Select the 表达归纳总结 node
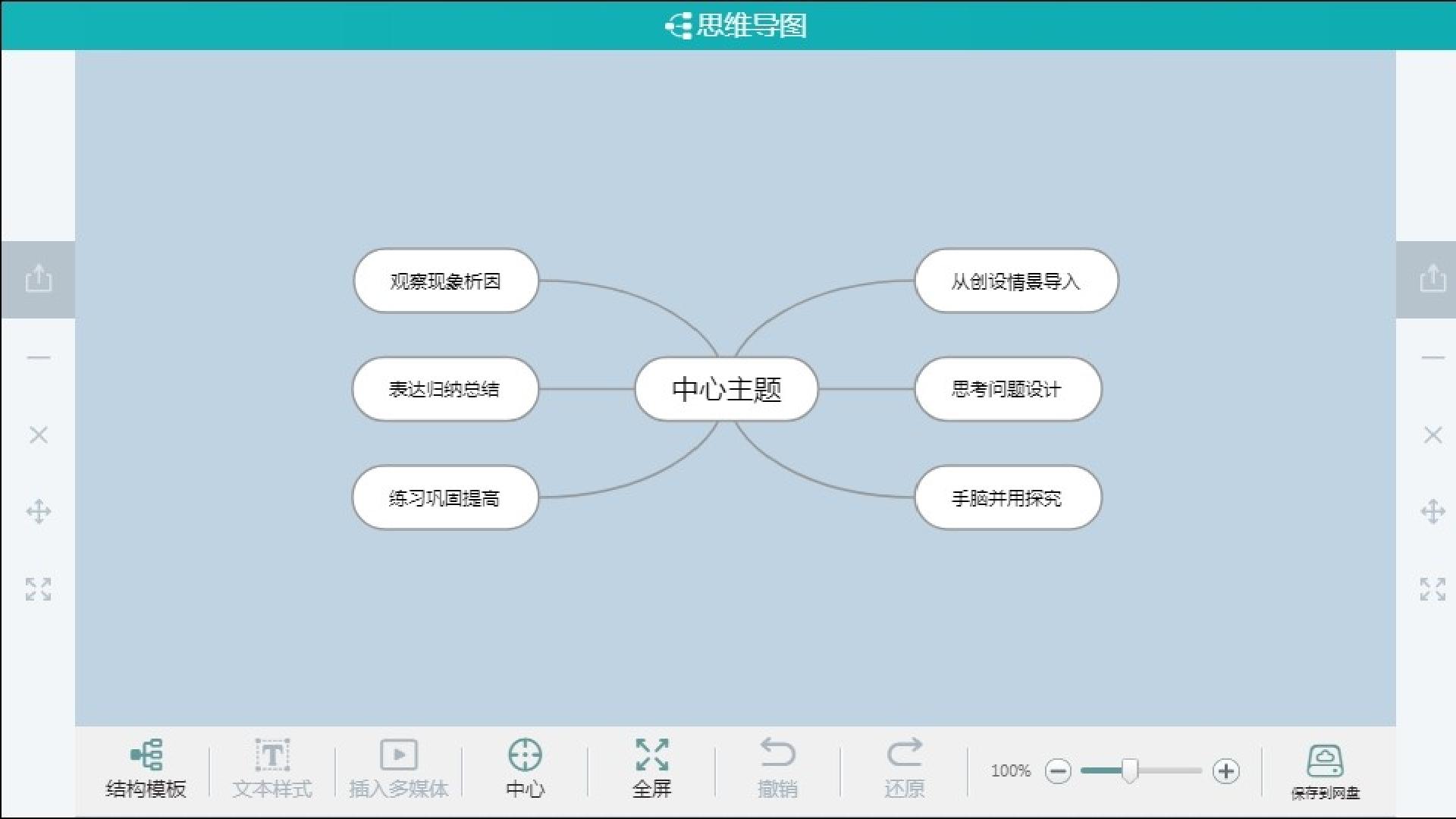The image size is (1456, 819). pyautogui.click(x=445, y=389)
